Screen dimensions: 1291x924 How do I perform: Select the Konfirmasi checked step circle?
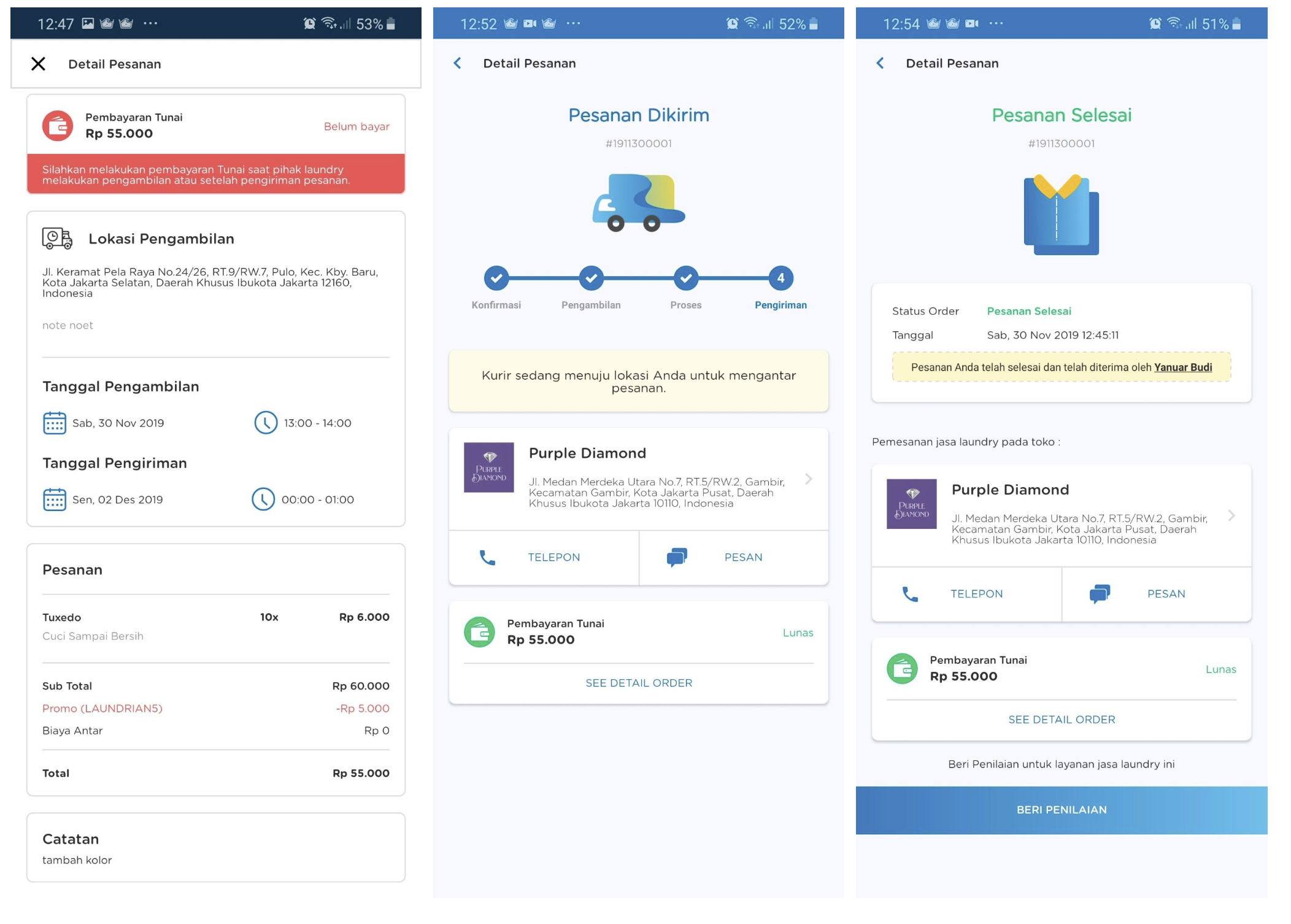tap(496, 278)
